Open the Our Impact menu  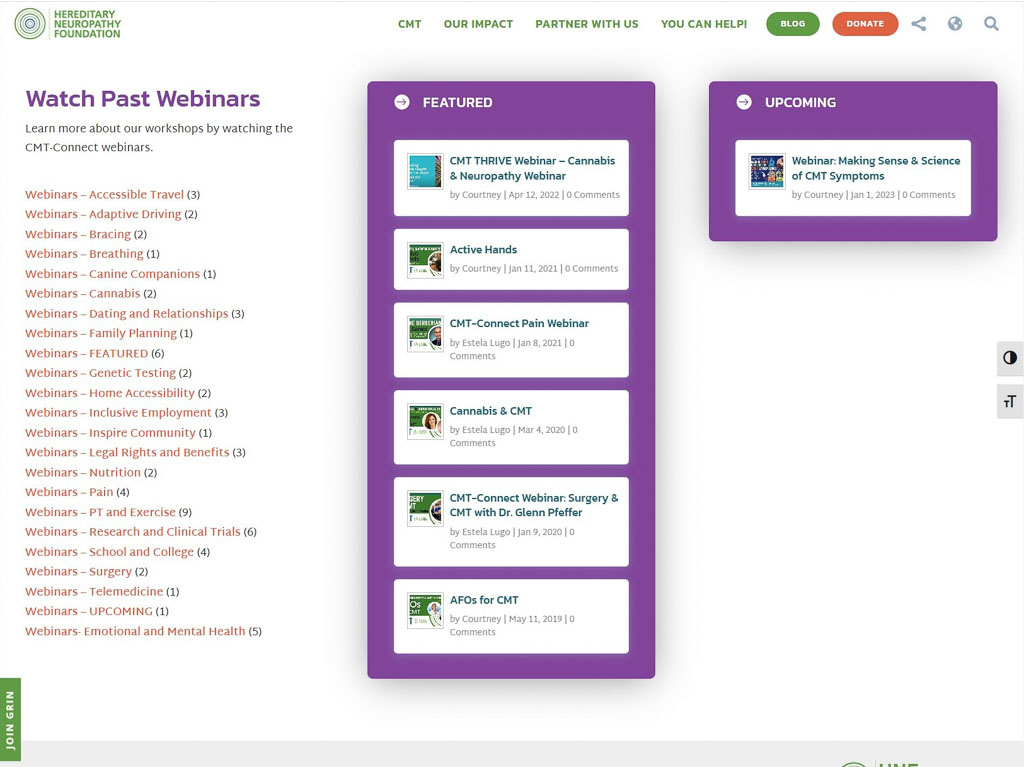click(x=478, y=24)
